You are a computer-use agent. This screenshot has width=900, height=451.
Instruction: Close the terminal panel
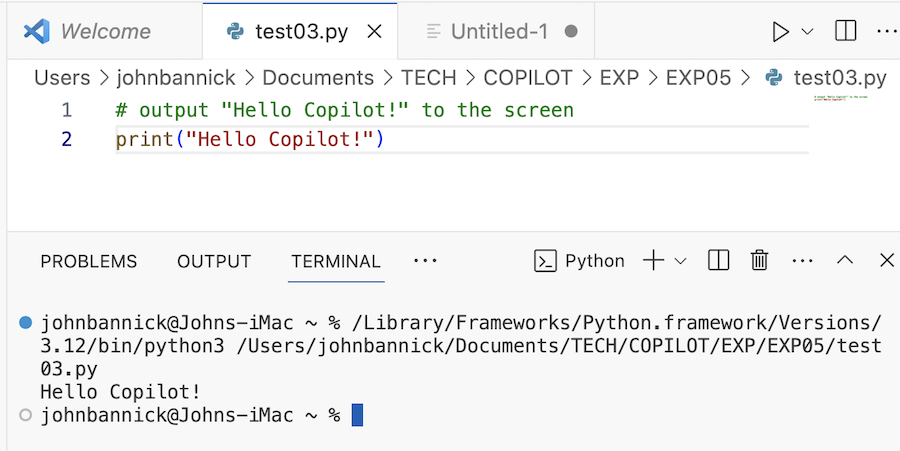887,261
